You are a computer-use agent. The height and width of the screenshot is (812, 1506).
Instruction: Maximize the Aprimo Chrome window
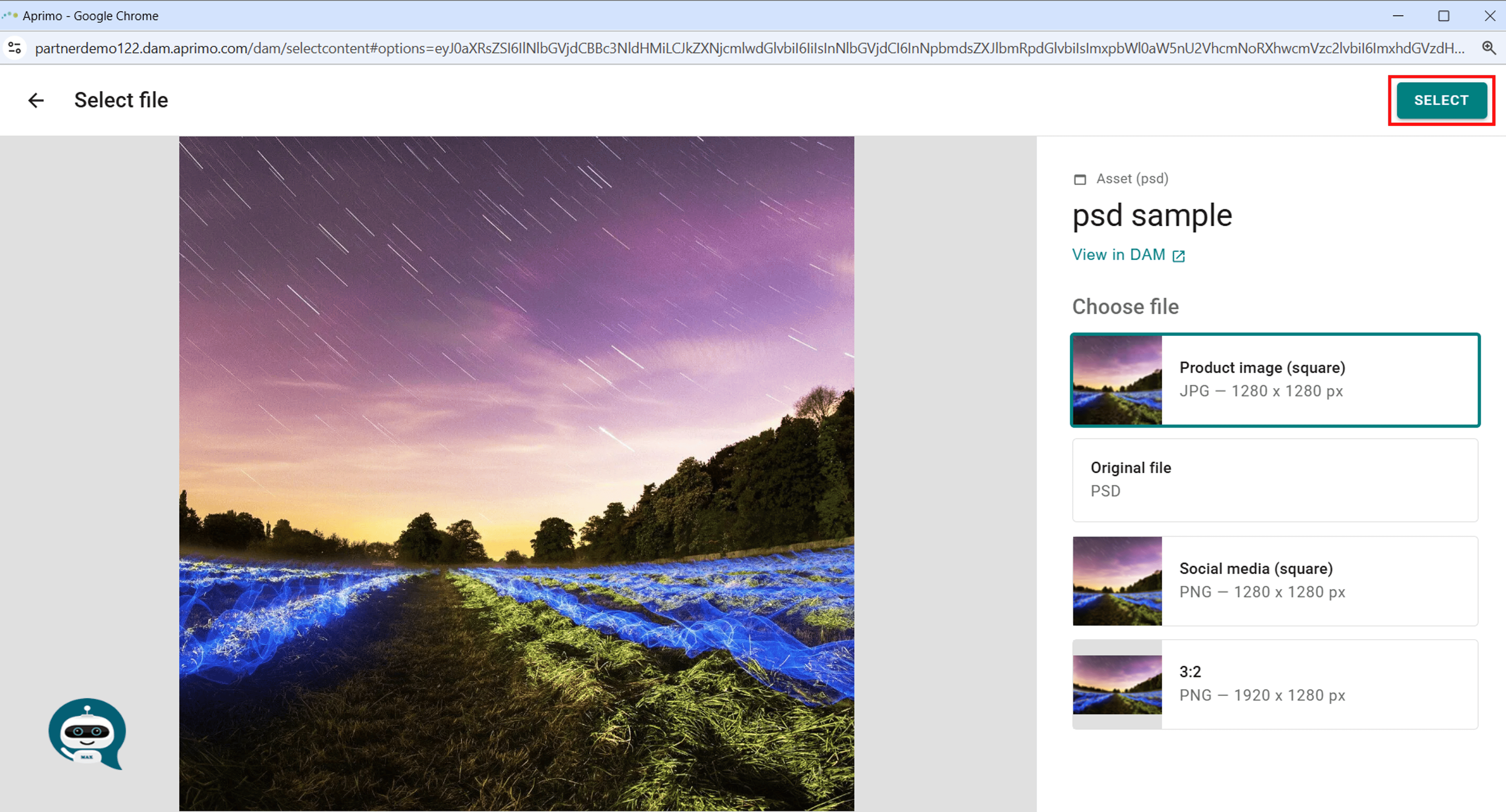pyautogui.click(x=1443, y=16)
